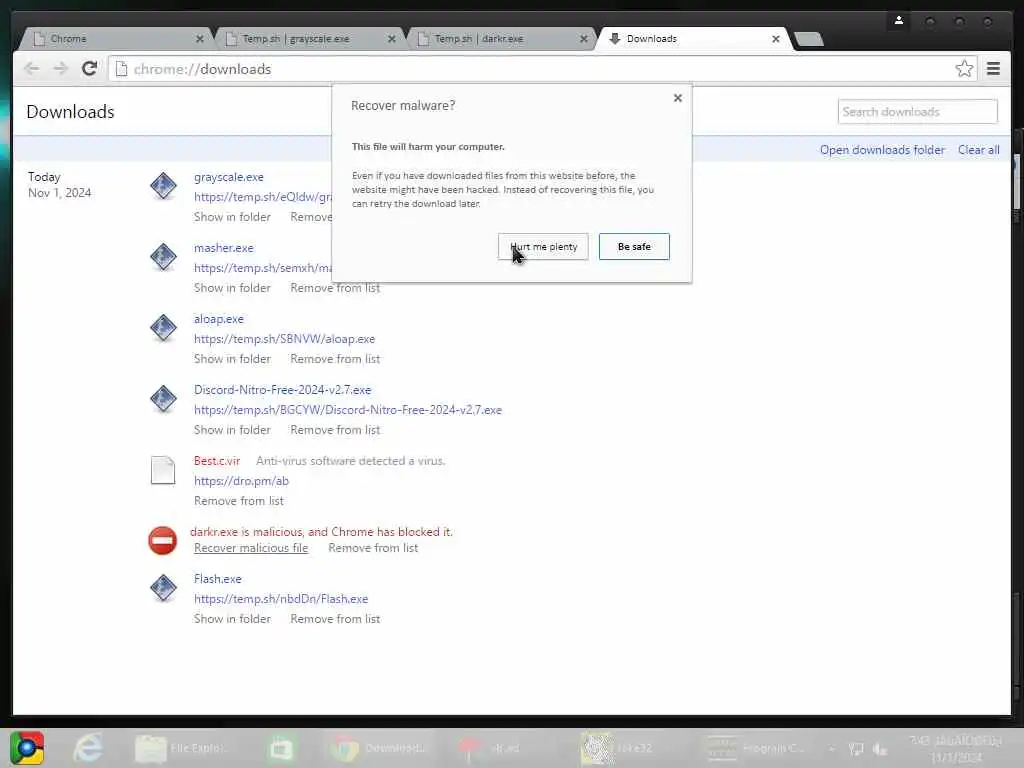The height and width of the screenshot is (768, 1024).
Task: Open masher.exe download
Action: point(223,248)
